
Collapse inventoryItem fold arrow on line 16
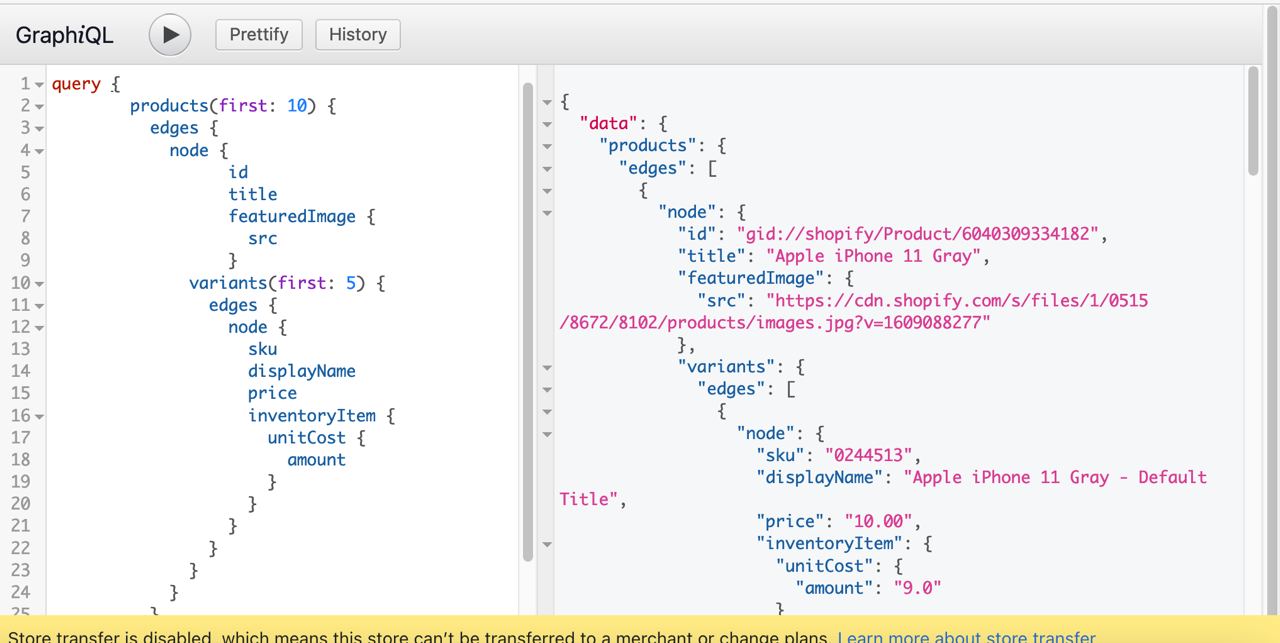pyautogui.click(x=39, y=416)
